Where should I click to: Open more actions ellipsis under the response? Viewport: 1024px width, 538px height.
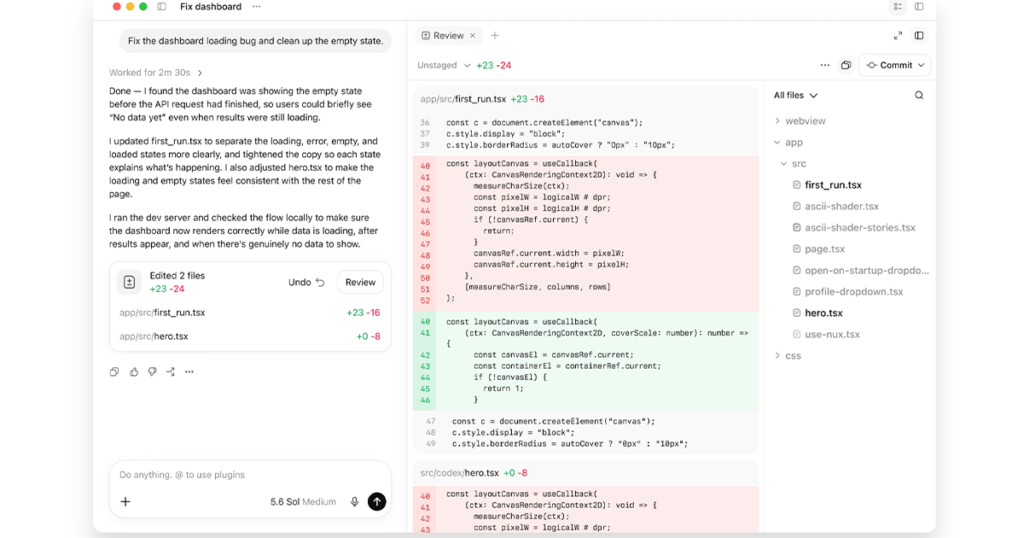(x=189, y=372)
